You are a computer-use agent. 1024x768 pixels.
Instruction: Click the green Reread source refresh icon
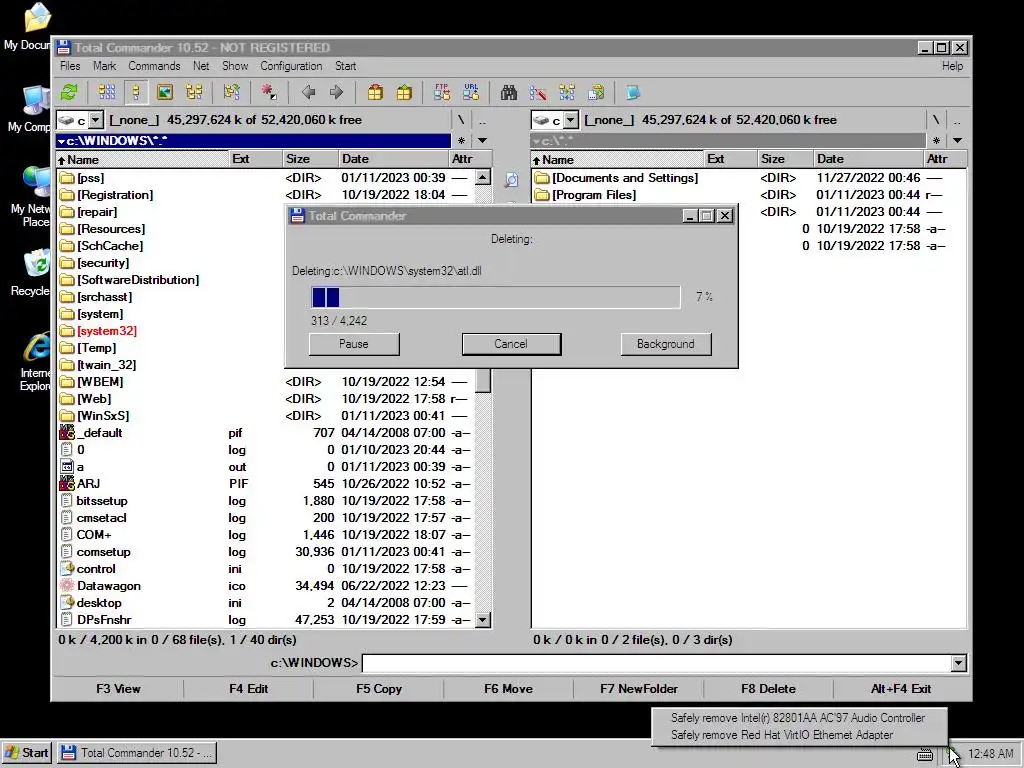(69, 93)
